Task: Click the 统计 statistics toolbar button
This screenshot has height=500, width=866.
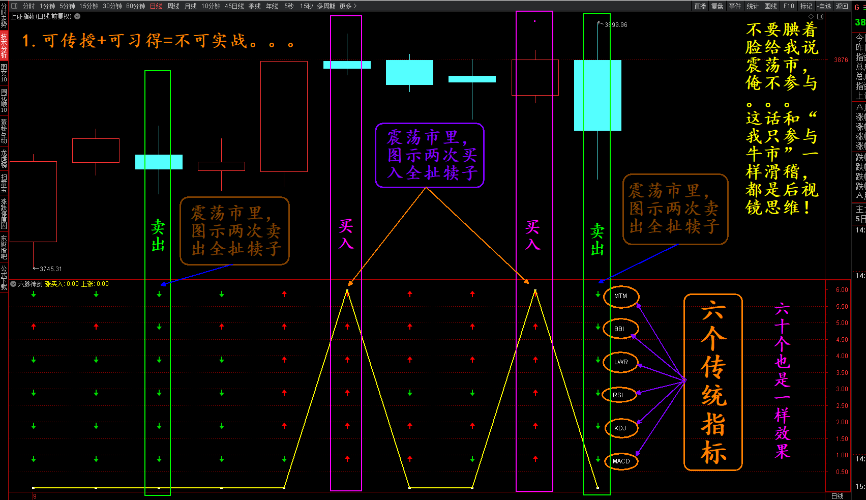Action: point(752,6)
